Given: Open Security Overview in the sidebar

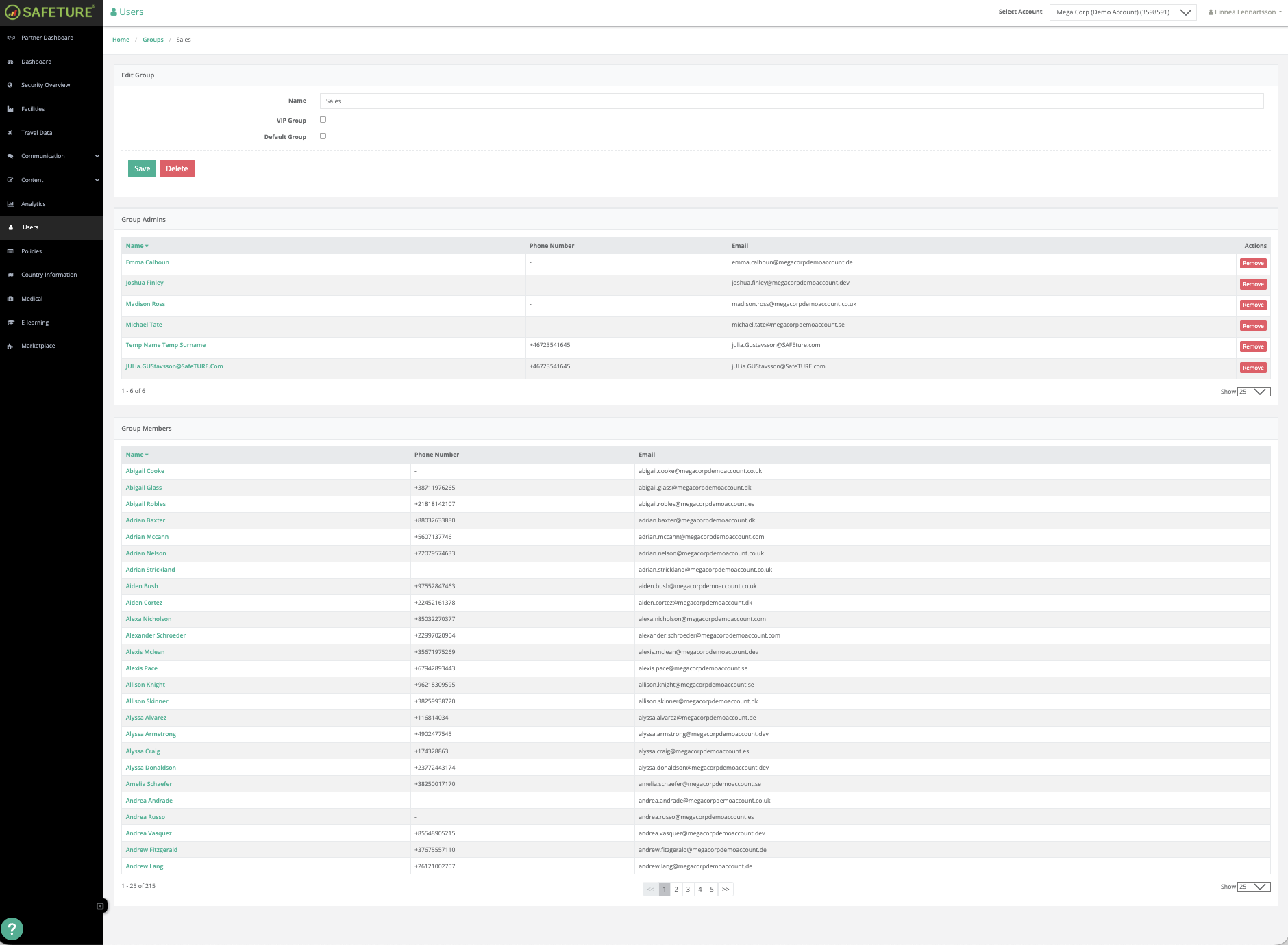Looking at the screenshot, I should click(x=45, y=85).
